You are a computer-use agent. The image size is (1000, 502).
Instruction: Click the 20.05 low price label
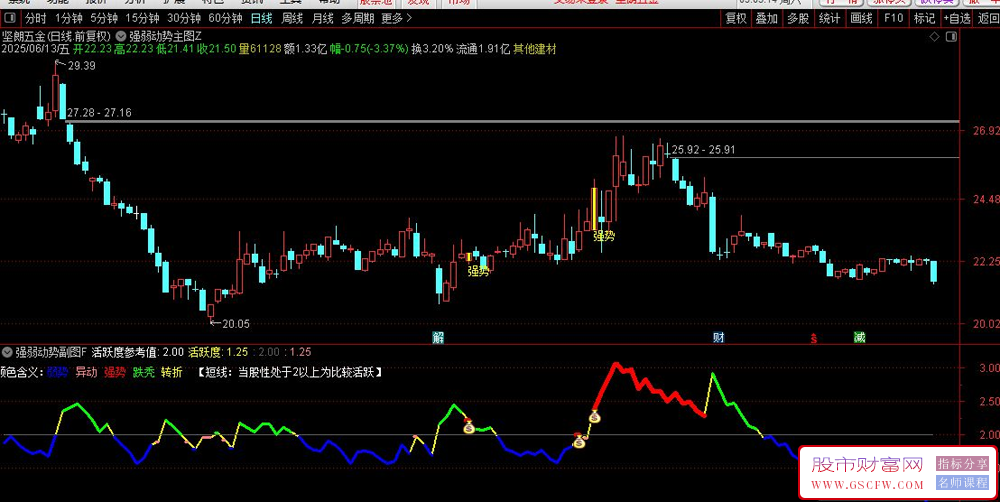tap(235, 324)
